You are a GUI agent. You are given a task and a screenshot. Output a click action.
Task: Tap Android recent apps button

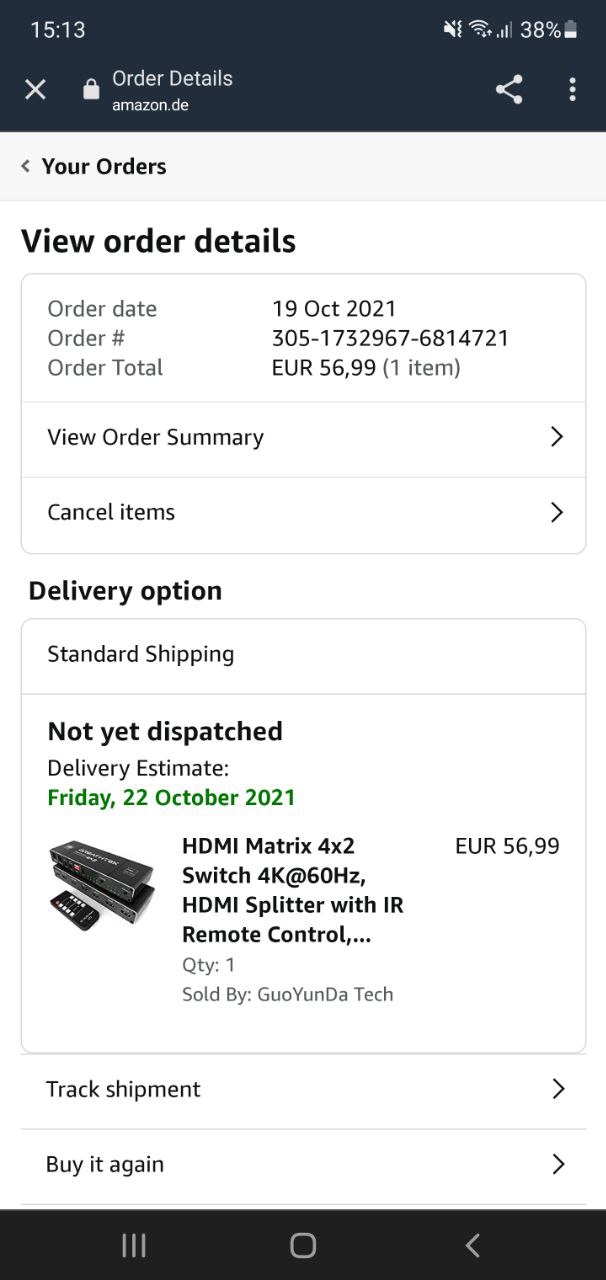tap(134, 1245)
